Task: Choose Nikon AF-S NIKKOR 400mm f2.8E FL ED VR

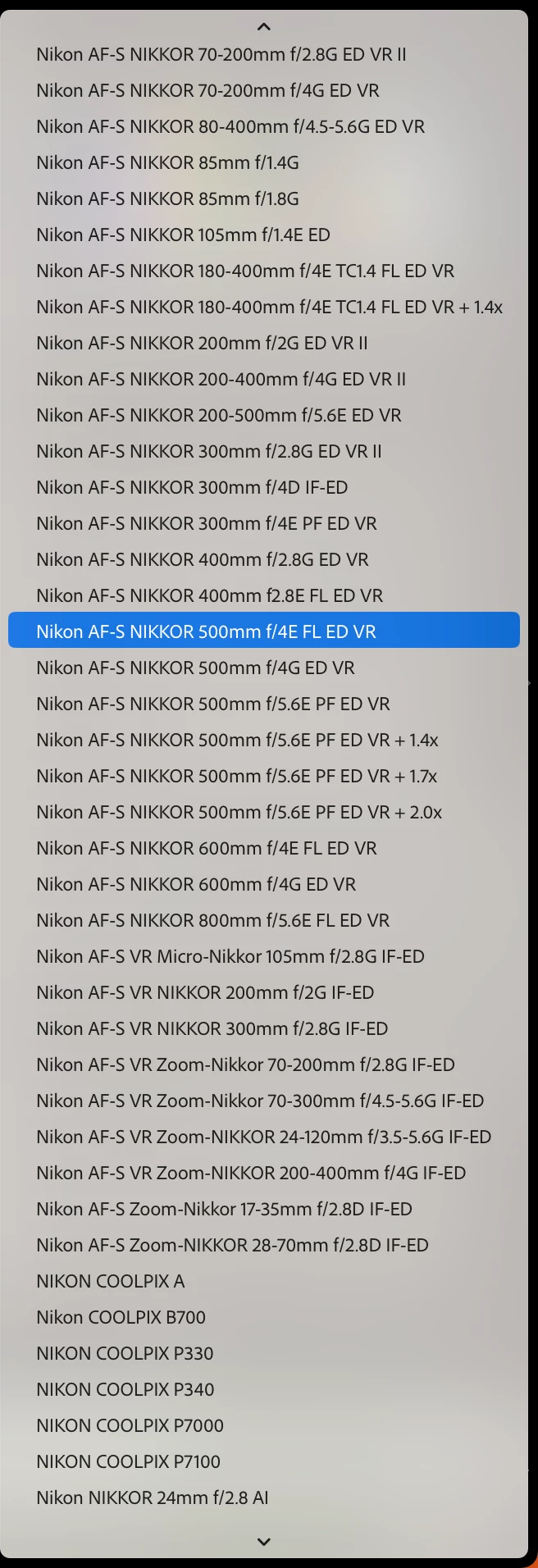Action: click(x=264, y=595)
